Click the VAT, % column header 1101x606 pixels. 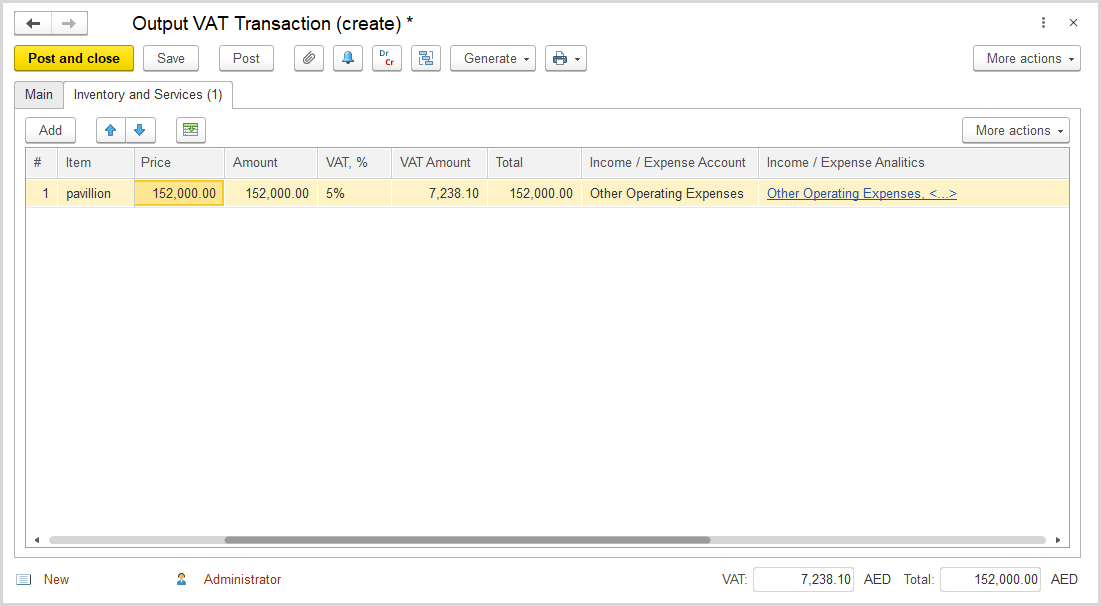[x=355, y=162]
